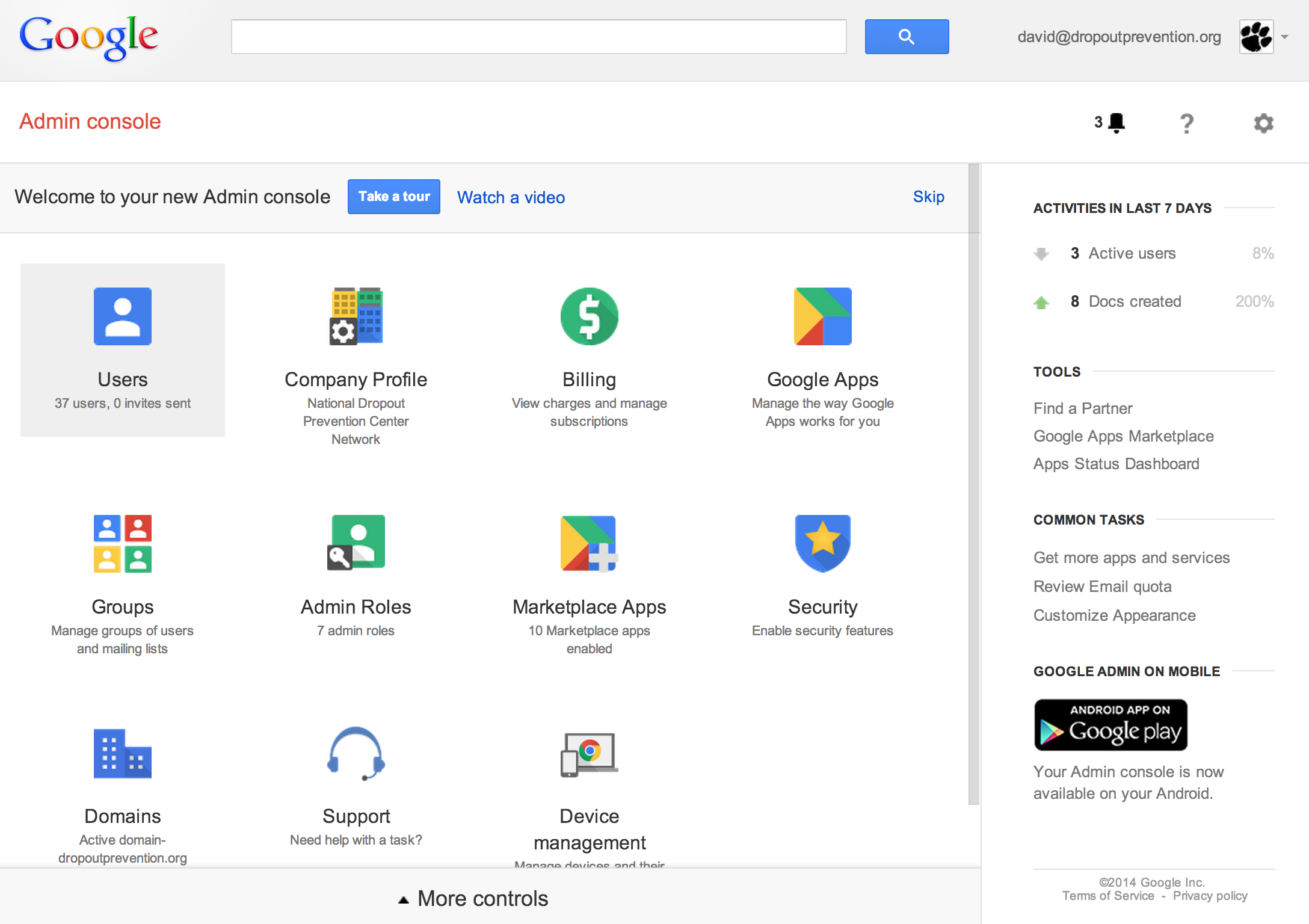1309x924 pixels.
Task: Open the Marketplace Apps icon
Action: (589, 544)
